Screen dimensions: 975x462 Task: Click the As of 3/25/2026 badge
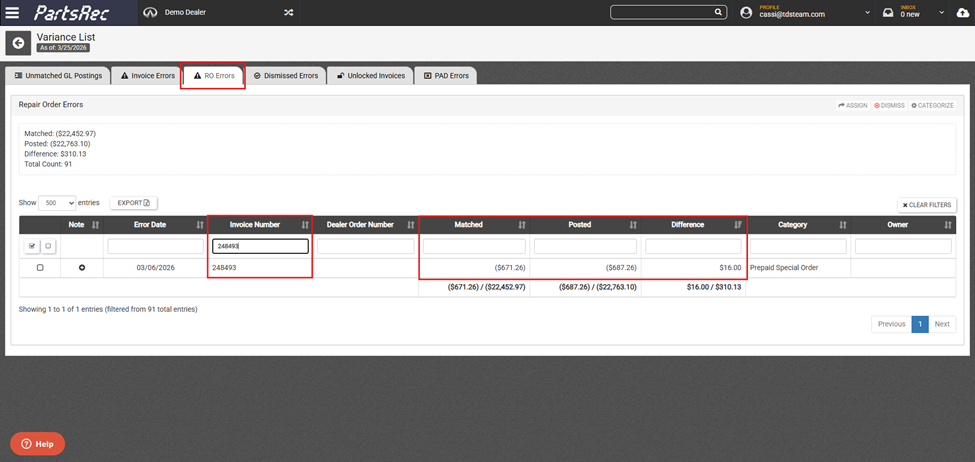coord(63,48)
